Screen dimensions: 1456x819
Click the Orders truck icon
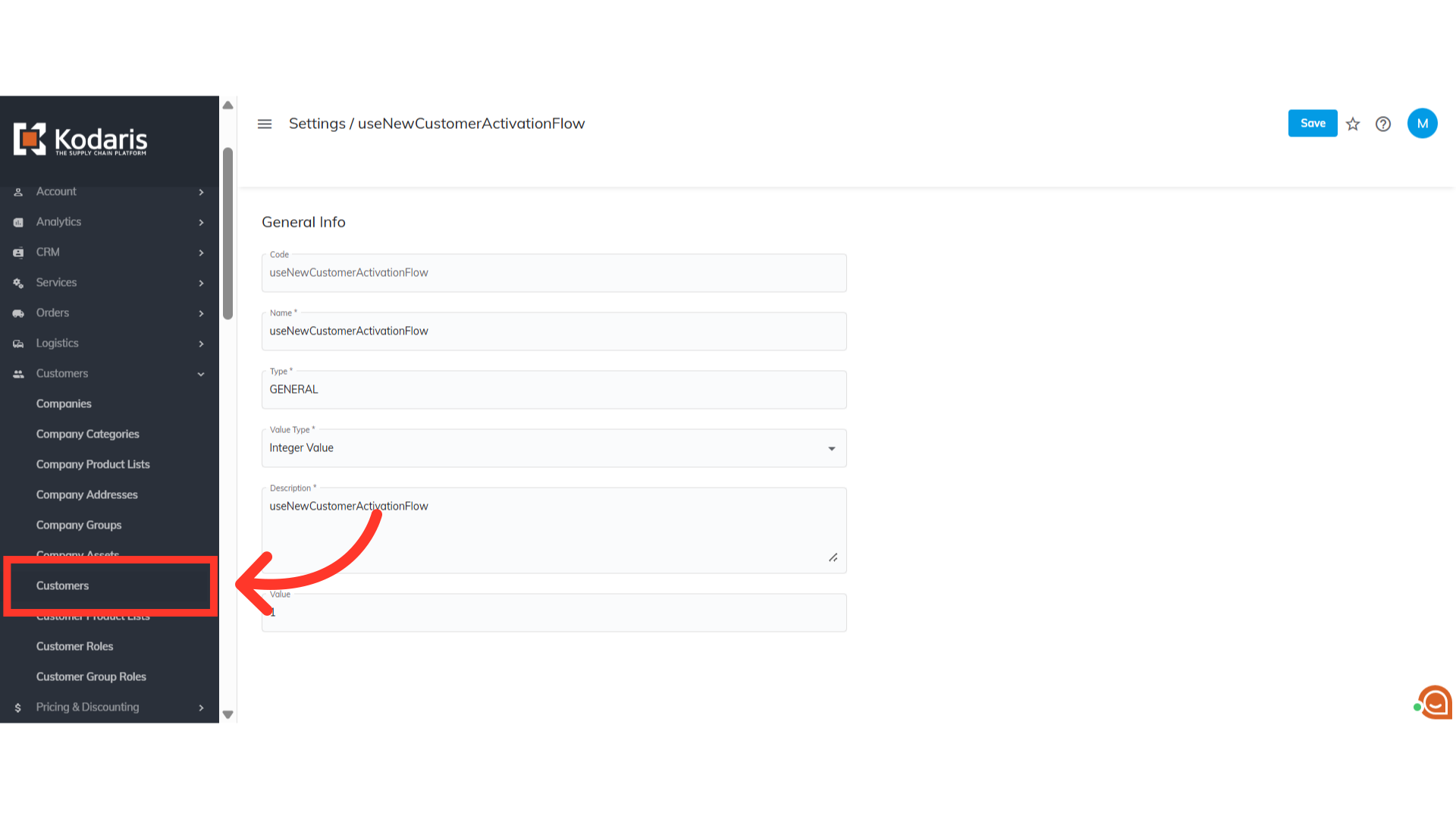[18, 313]
